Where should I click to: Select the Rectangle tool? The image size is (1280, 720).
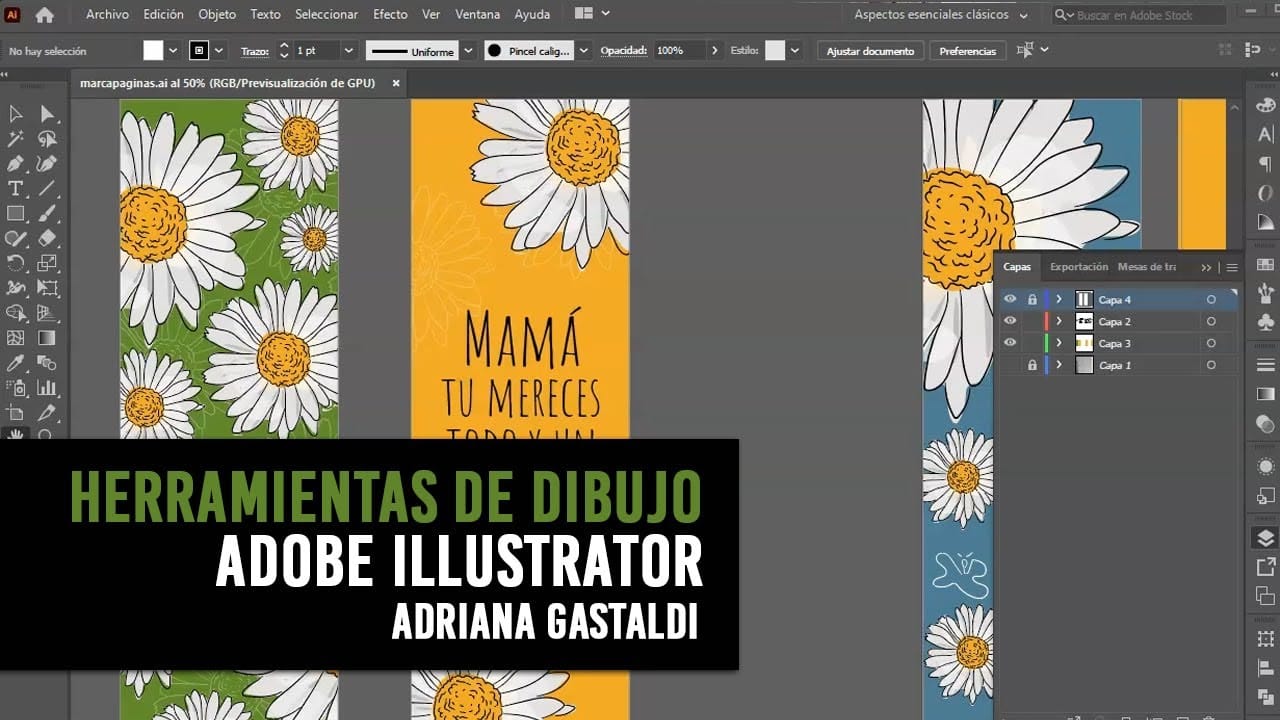click(16, 214)
